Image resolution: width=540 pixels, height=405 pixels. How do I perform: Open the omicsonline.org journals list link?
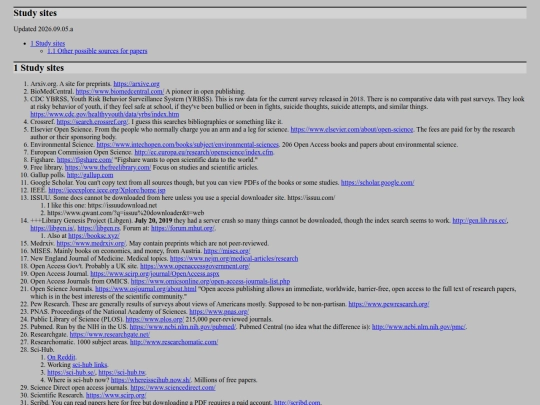coord(210,281)
